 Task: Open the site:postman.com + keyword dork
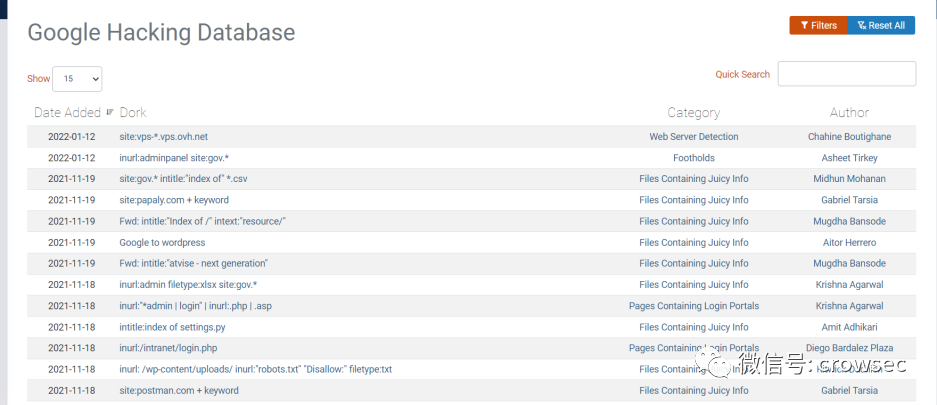point(179,391)
